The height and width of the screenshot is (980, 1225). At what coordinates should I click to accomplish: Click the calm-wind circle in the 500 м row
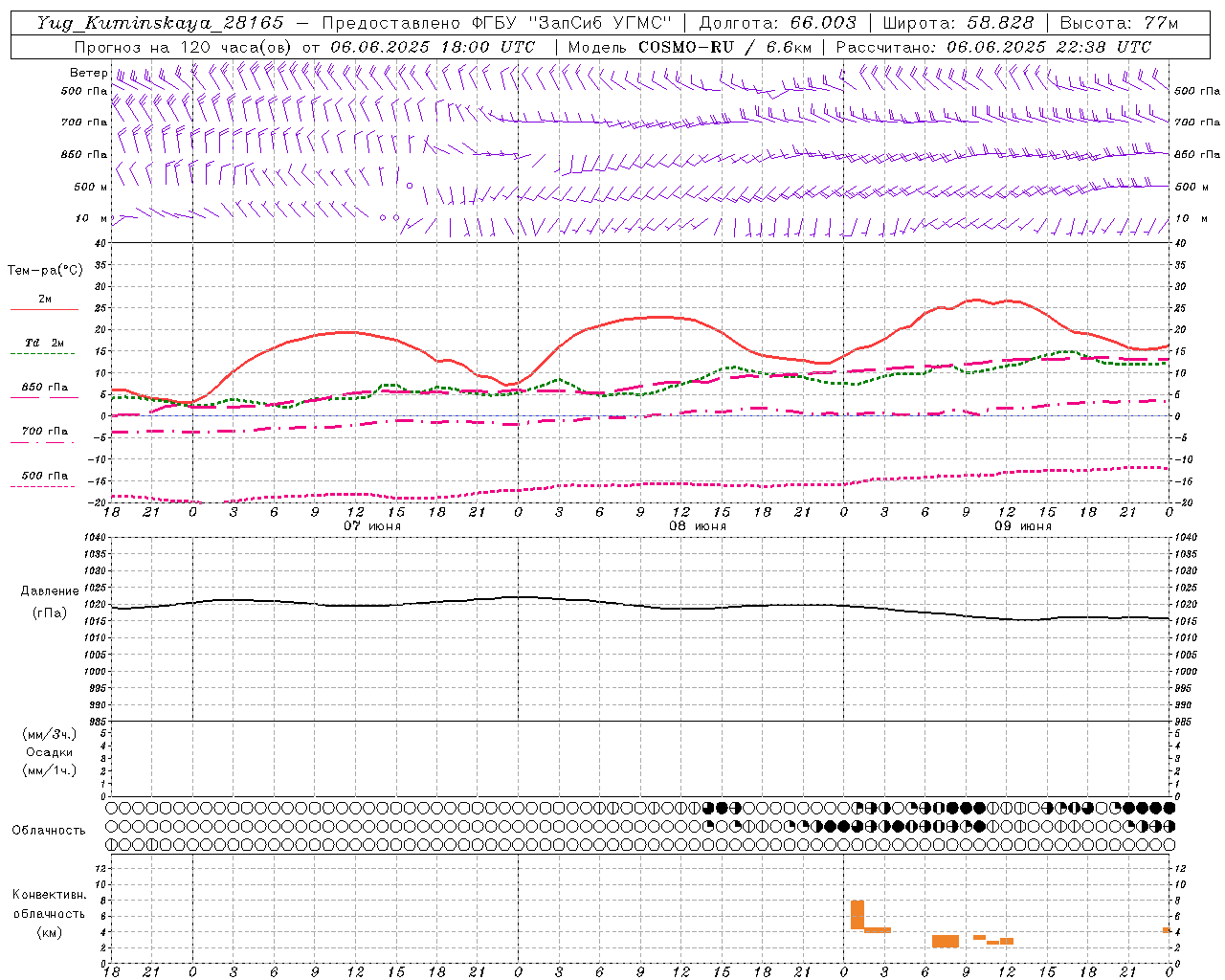(410, 186)
